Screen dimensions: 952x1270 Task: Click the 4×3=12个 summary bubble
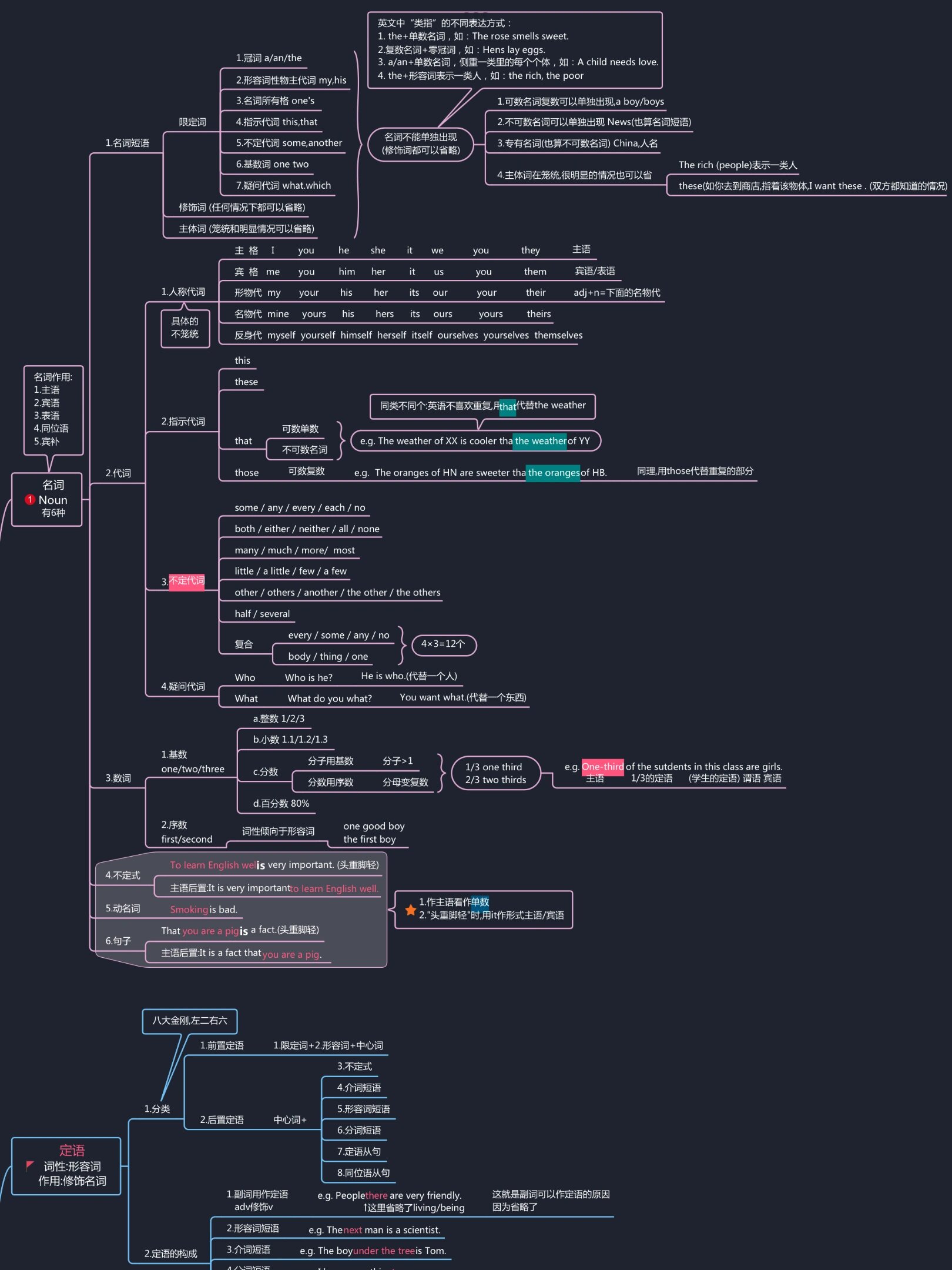click(443, 644)
